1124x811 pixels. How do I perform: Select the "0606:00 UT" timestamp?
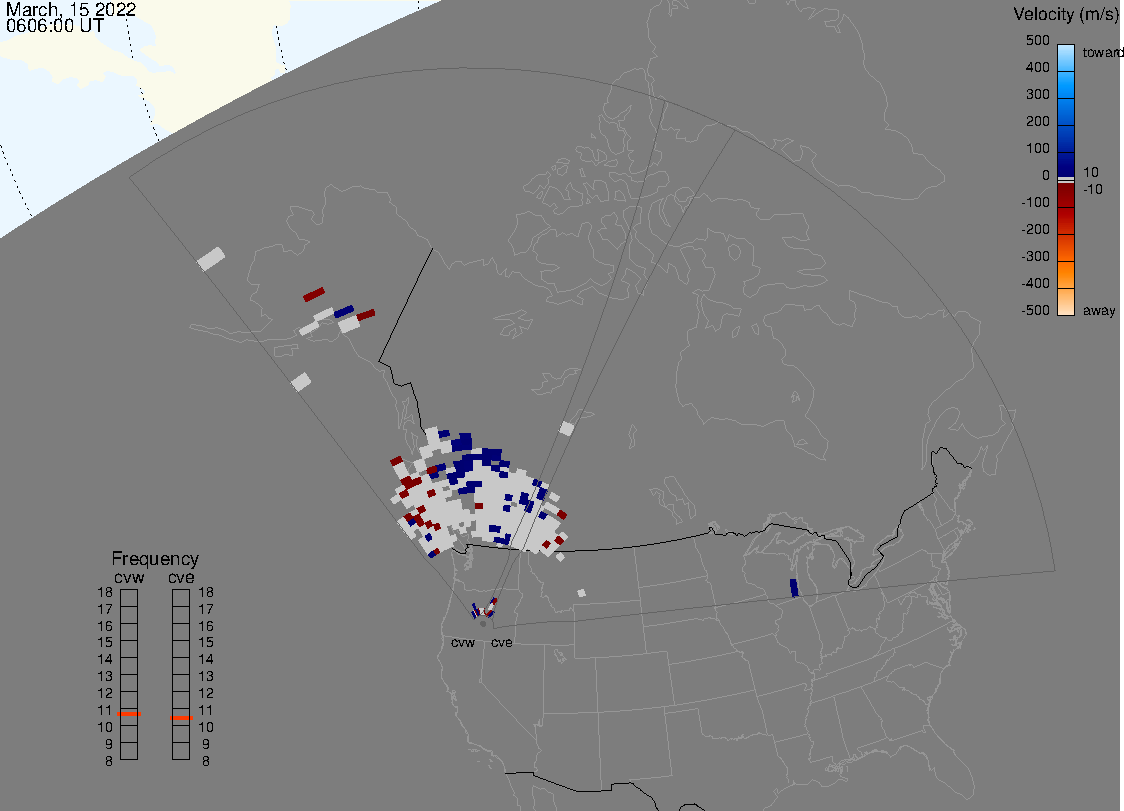tap(54, 26)
